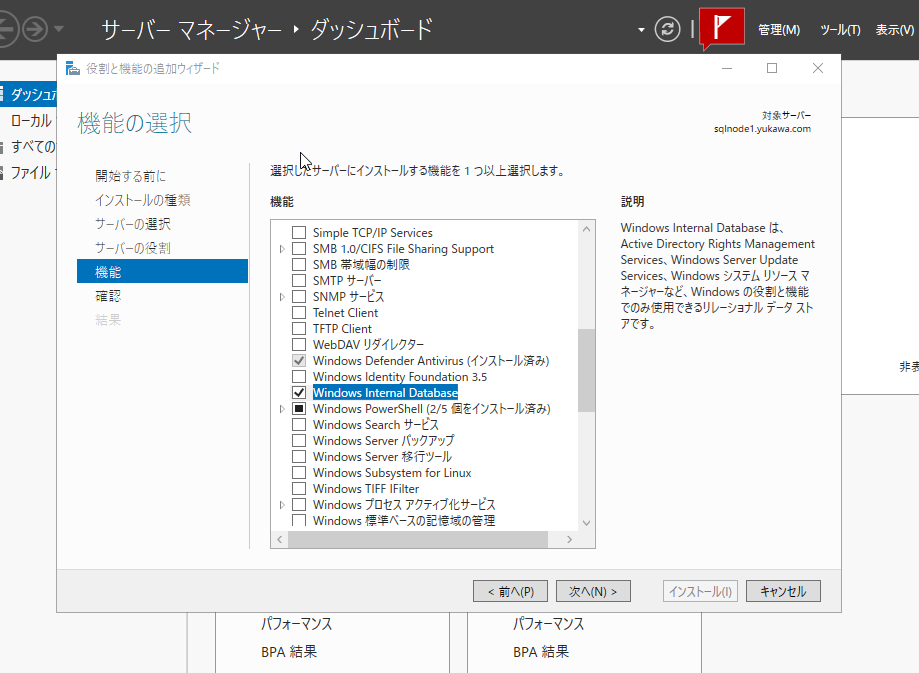This screenshot has height=673, width=919.
Task: Uncheck Windows Internal Database
Action: coord(298,392)
